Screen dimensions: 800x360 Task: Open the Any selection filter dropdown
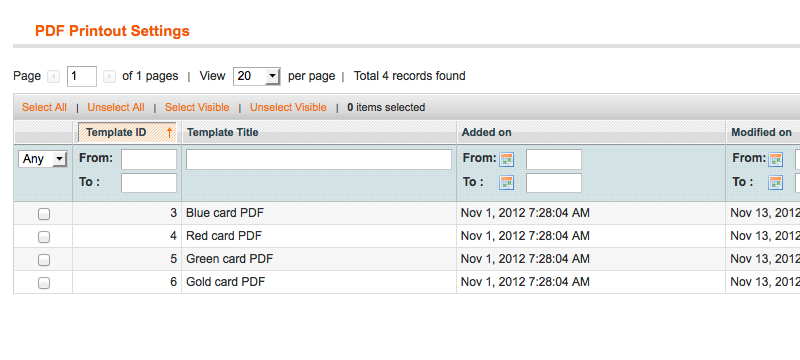(43, 159)
